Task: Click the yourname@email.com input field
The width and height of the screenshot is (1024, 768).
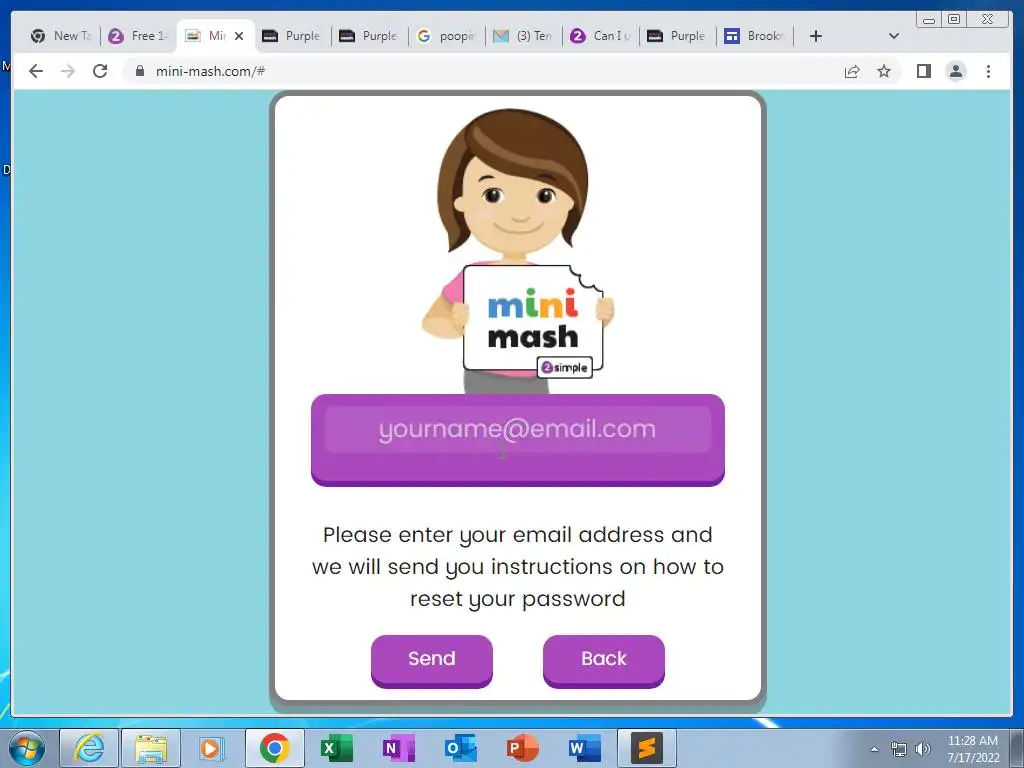Action: 518,429
